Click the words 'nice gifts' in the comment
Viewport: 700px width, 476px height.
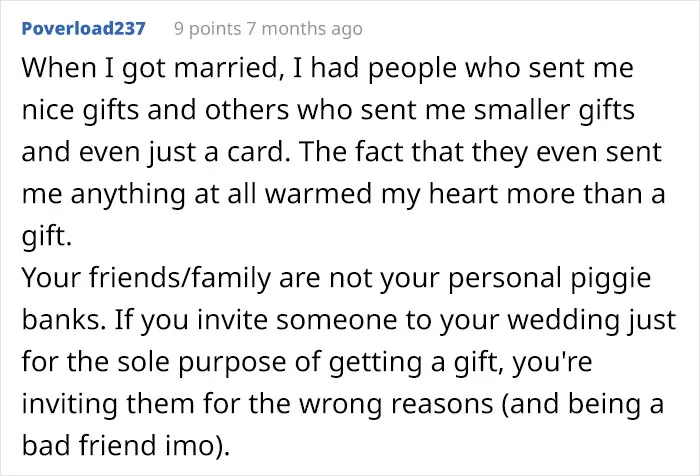coord(80,110)
